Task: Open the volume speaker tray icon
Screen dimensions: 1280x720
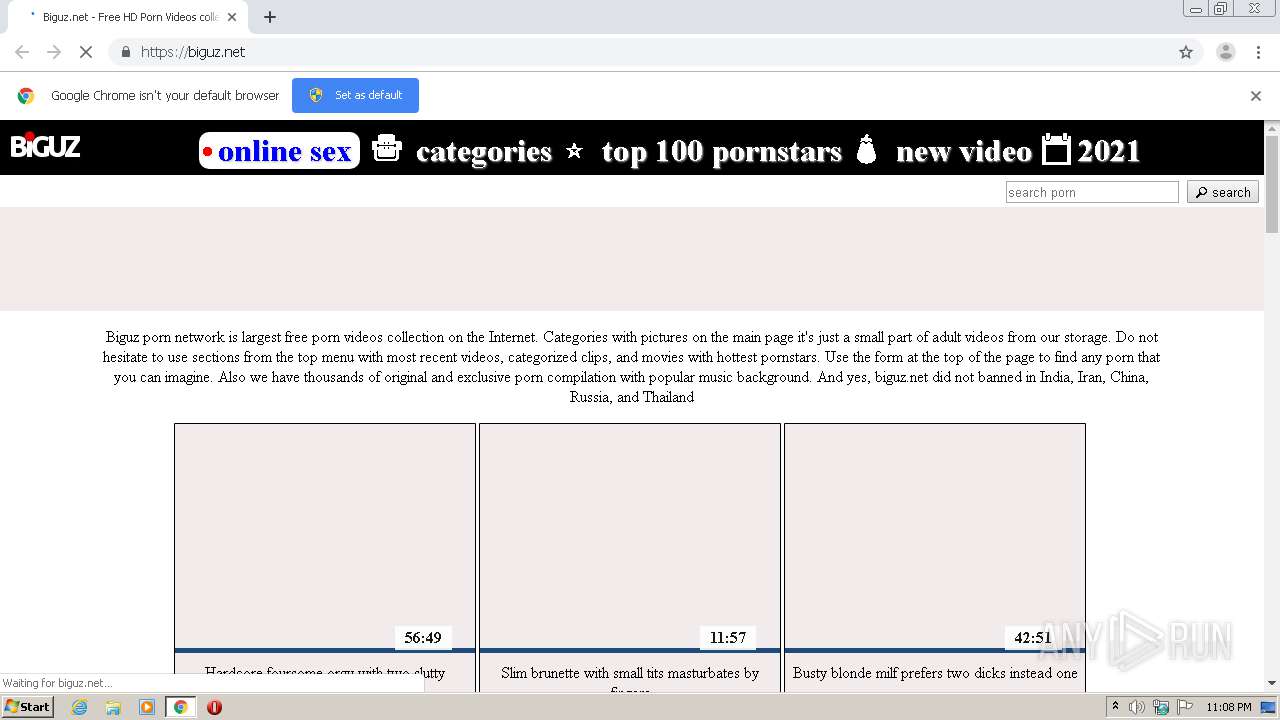Action: click(x=1137, y=707)
